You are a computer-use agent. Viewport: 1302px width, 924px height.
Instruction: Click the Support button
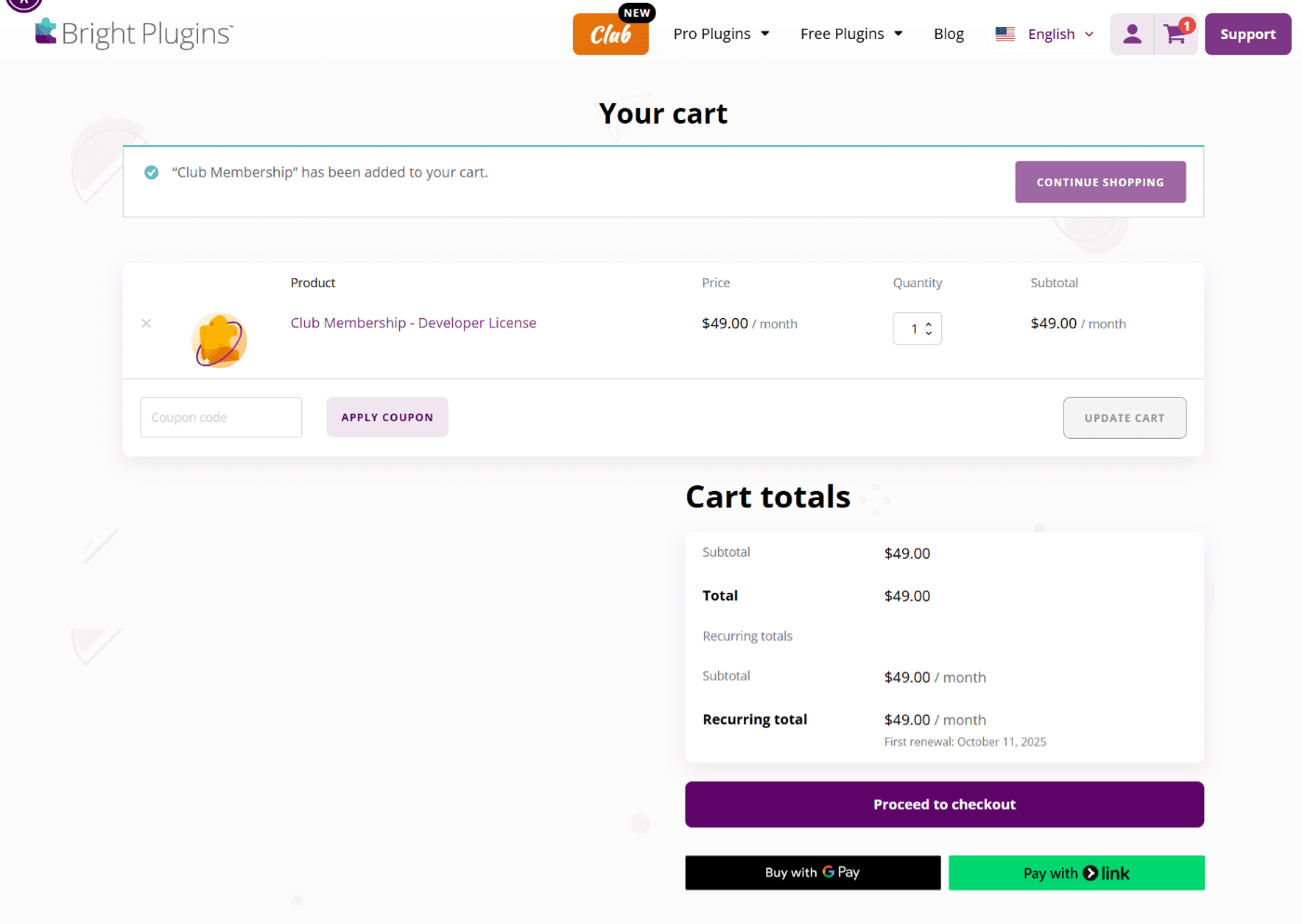point(1248,34)
